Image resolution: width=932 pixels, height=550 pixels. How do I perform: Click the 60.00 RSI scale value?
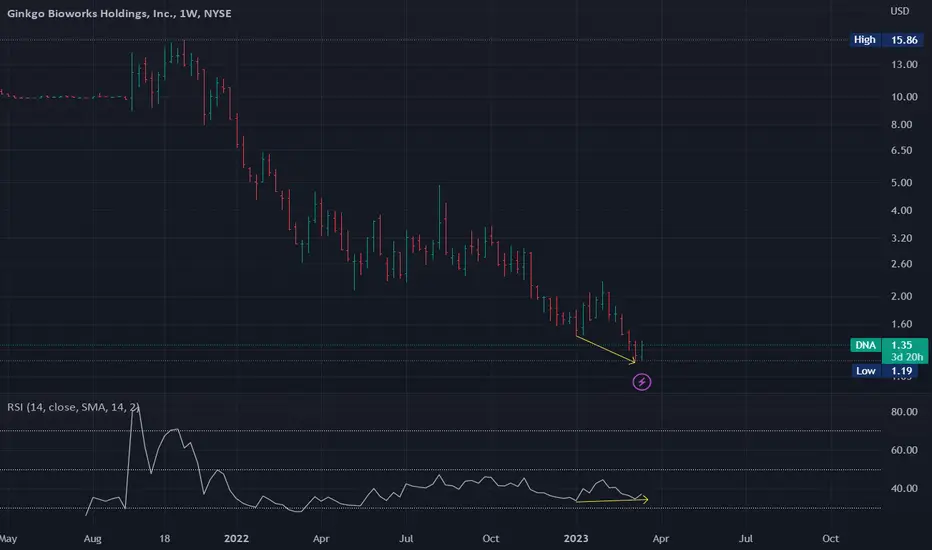903,450
